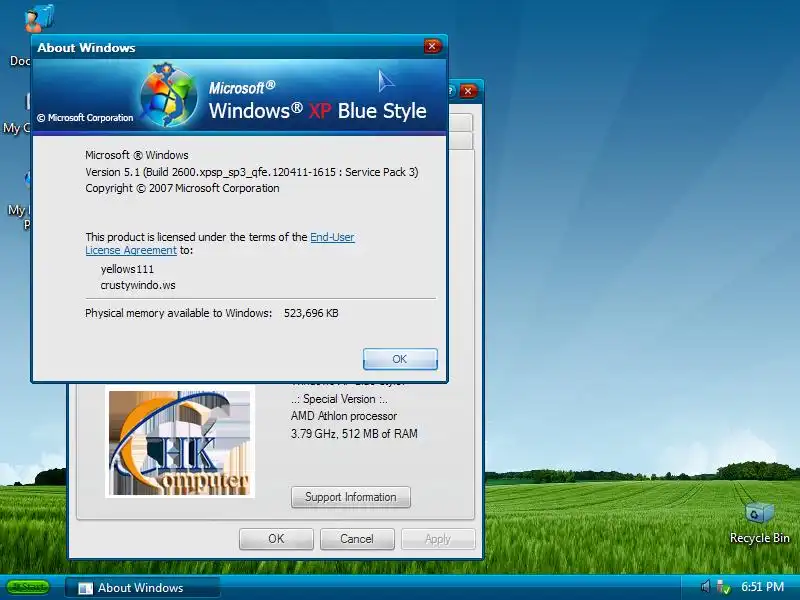The width and height of the screenshot is (800, 600).
Task: Open the Recycle Bin desktop icon
Action: click(x=759, y=523)
